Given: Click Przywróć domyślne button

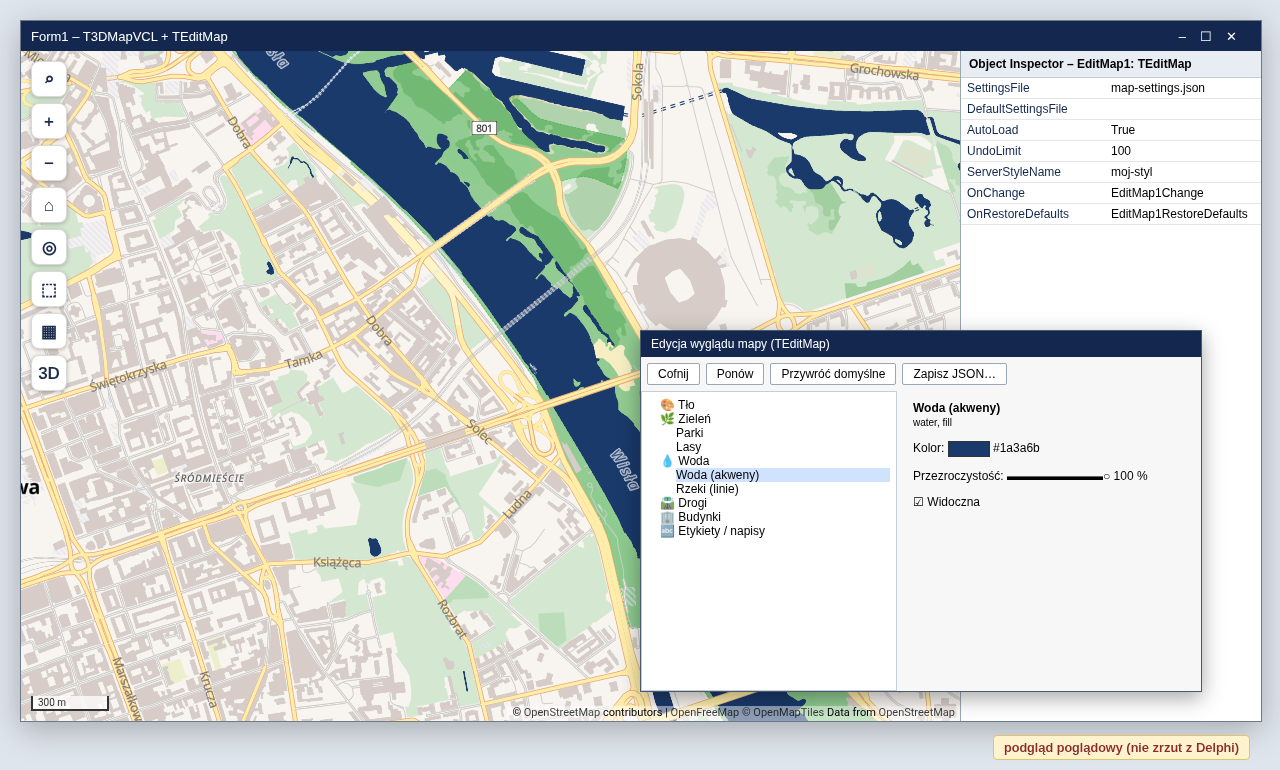Looking at the screenshot, I should [833, 374].
